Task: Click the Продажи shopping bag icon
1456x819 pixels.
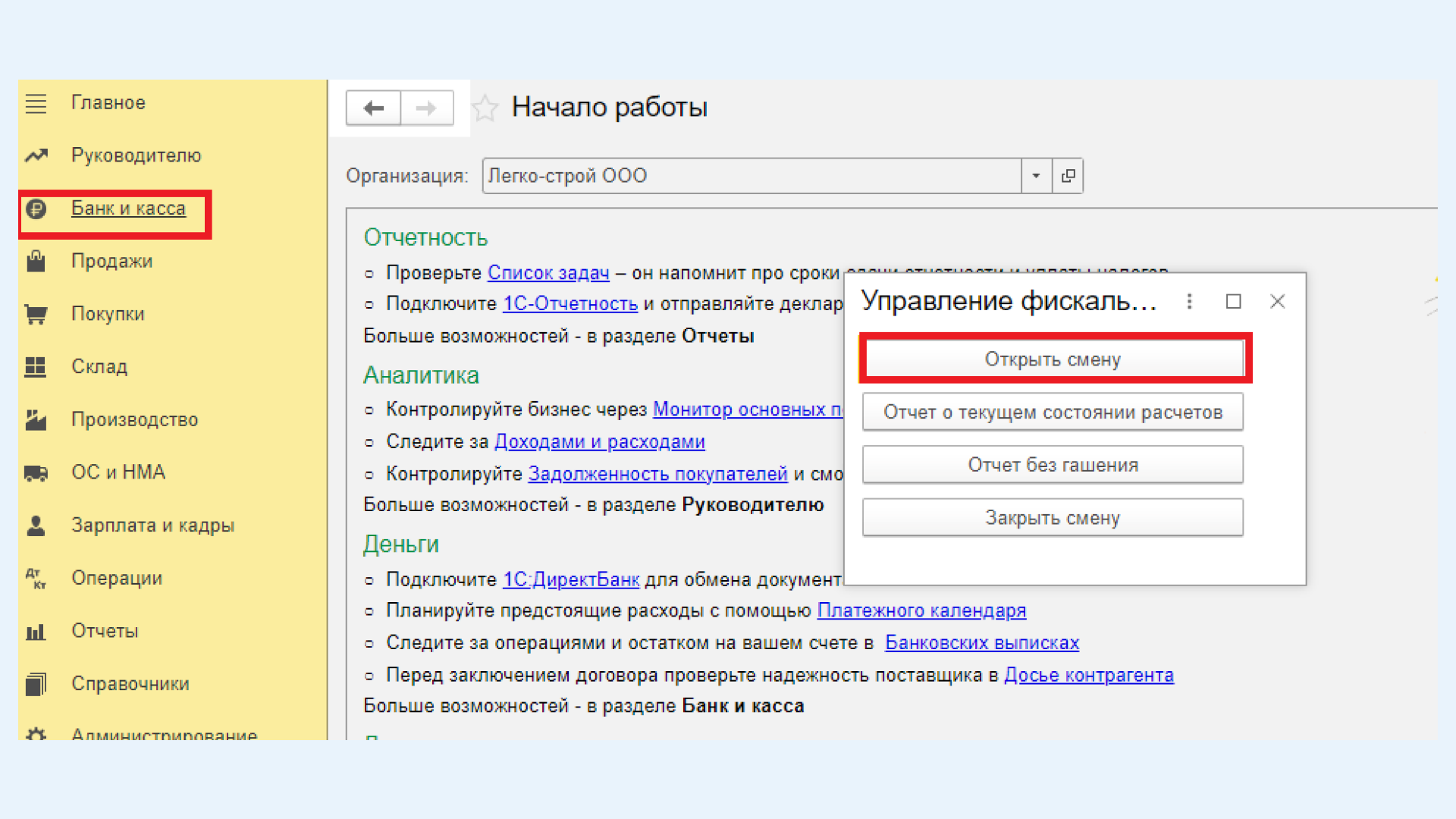Action: (36, 261)
